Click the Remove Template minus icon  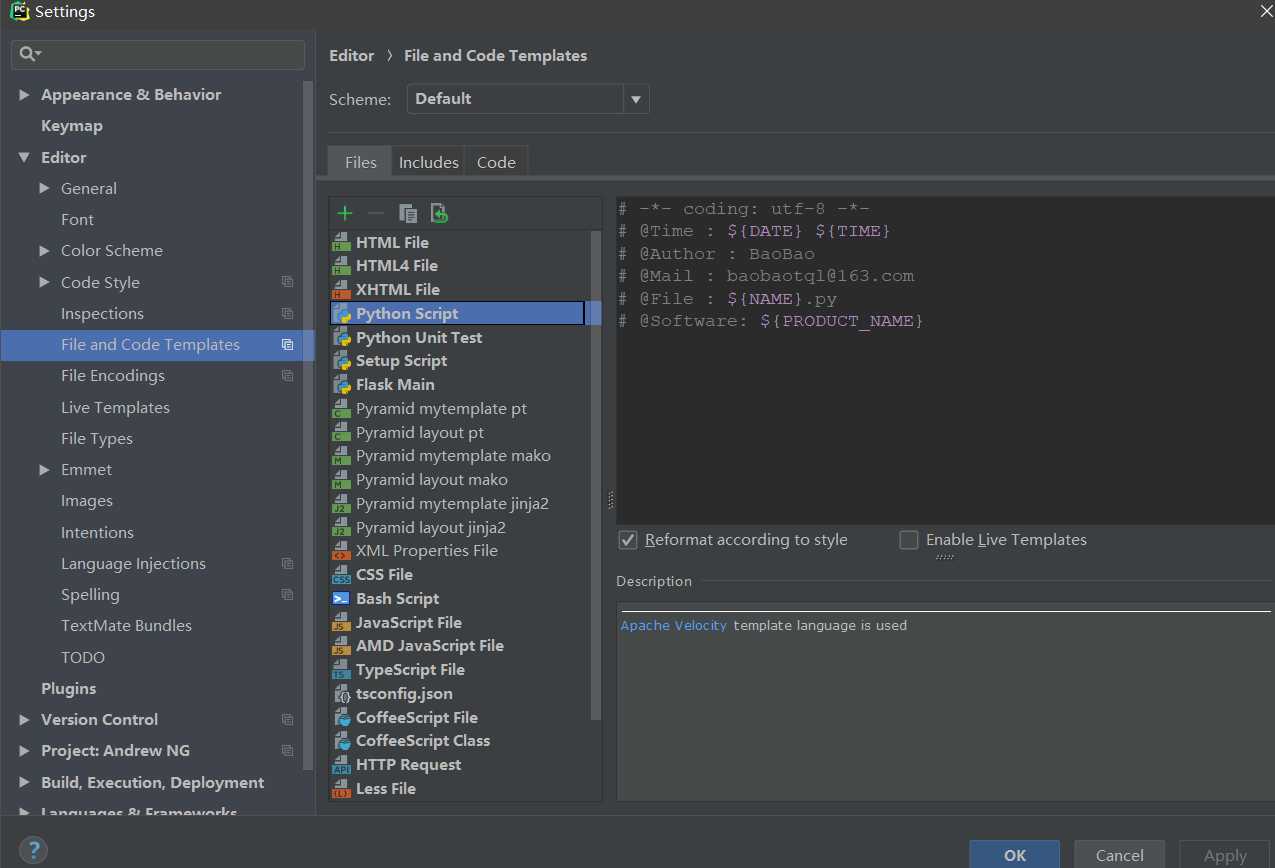376,213
